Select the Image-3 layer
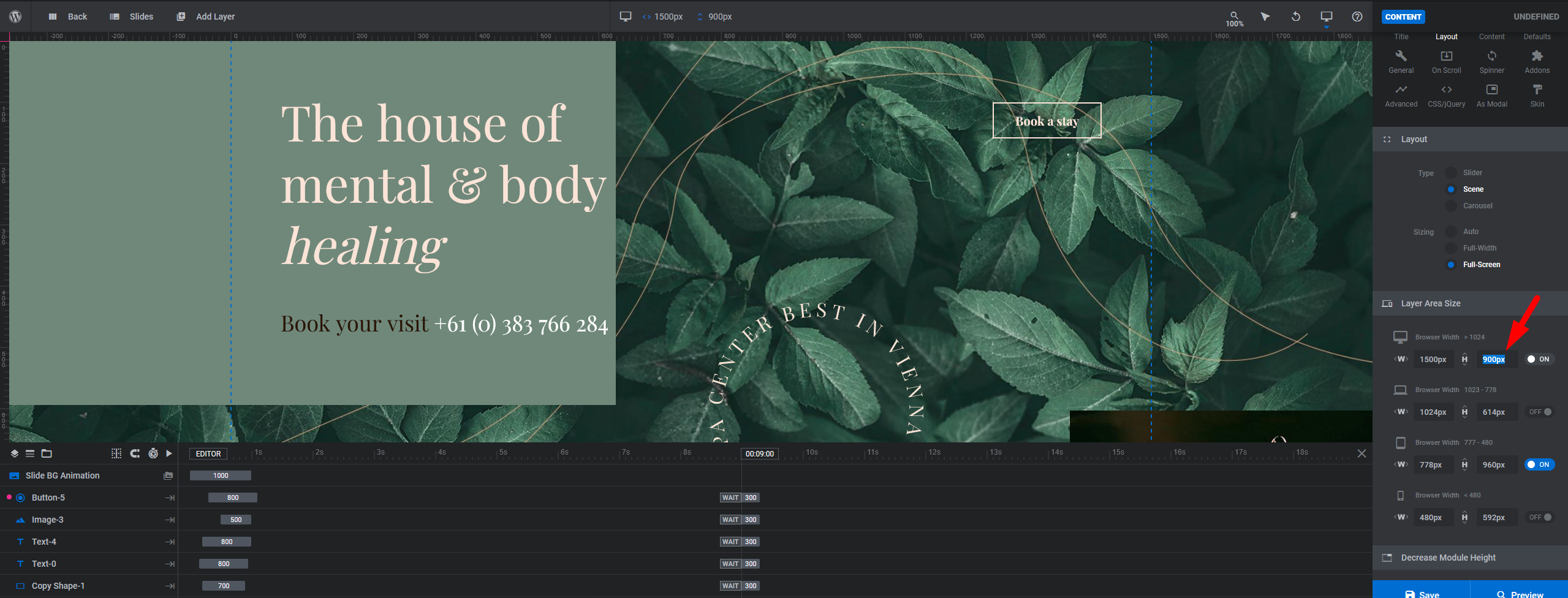Screen dimensions: 1568x598 tap(89, 520)
